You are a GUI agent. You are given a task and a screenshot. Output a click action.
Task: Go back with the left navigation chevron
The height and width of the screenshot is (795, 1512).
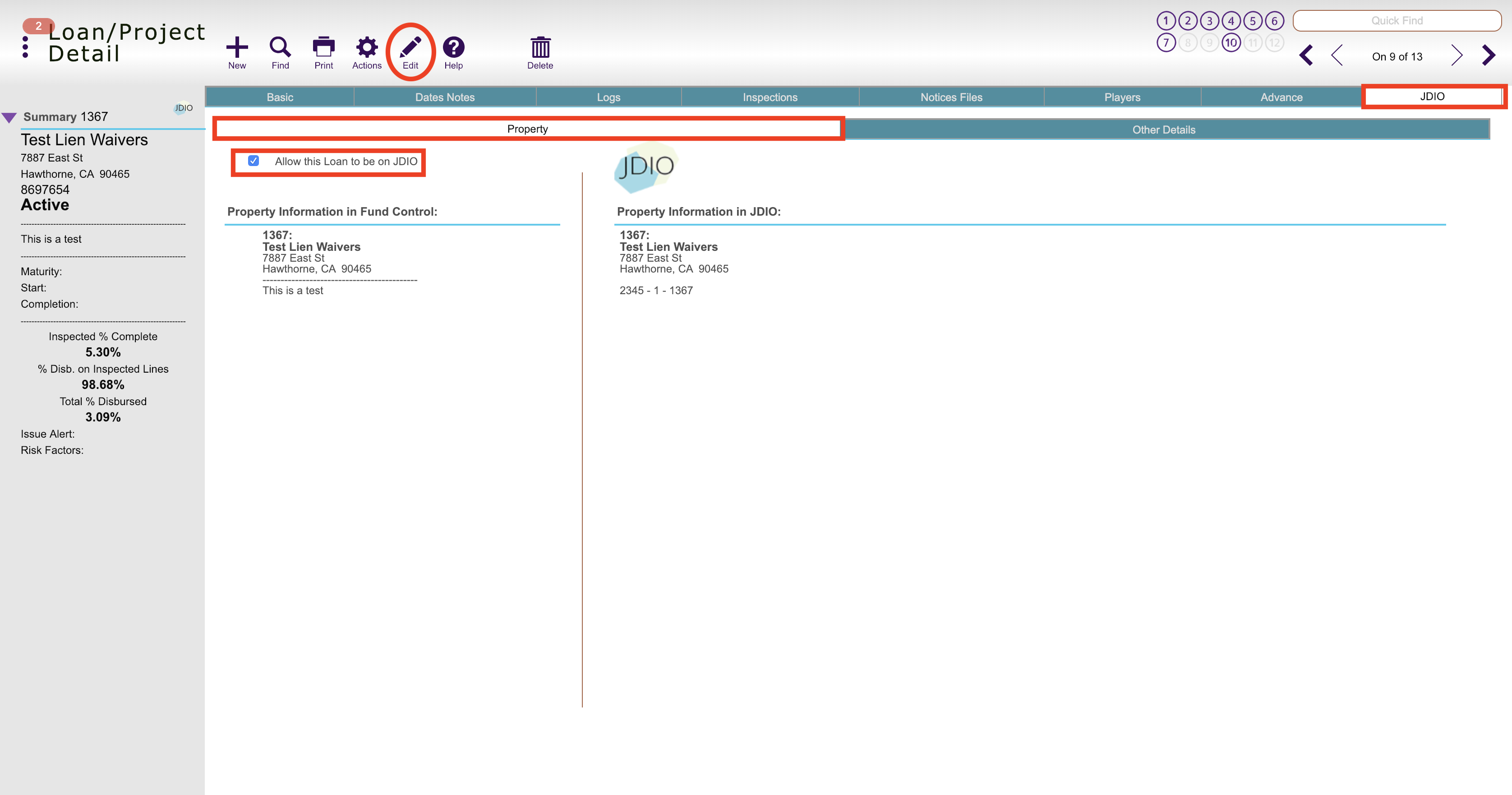pyautogui.click(x=1338, y=55)
